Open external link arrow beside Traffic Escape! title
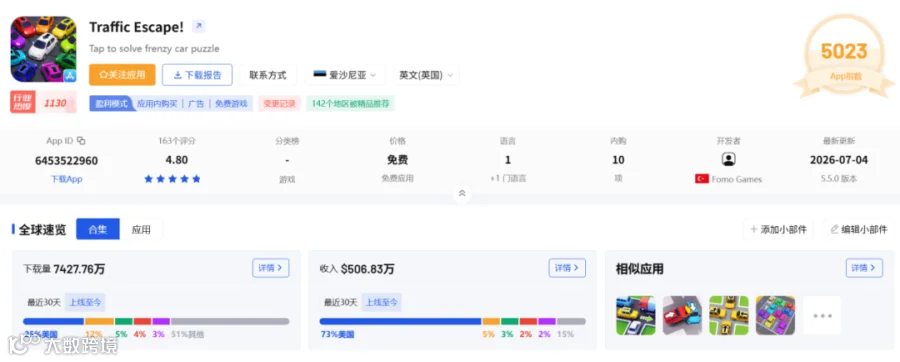This screenshot has height=362, width=900. 198,26
